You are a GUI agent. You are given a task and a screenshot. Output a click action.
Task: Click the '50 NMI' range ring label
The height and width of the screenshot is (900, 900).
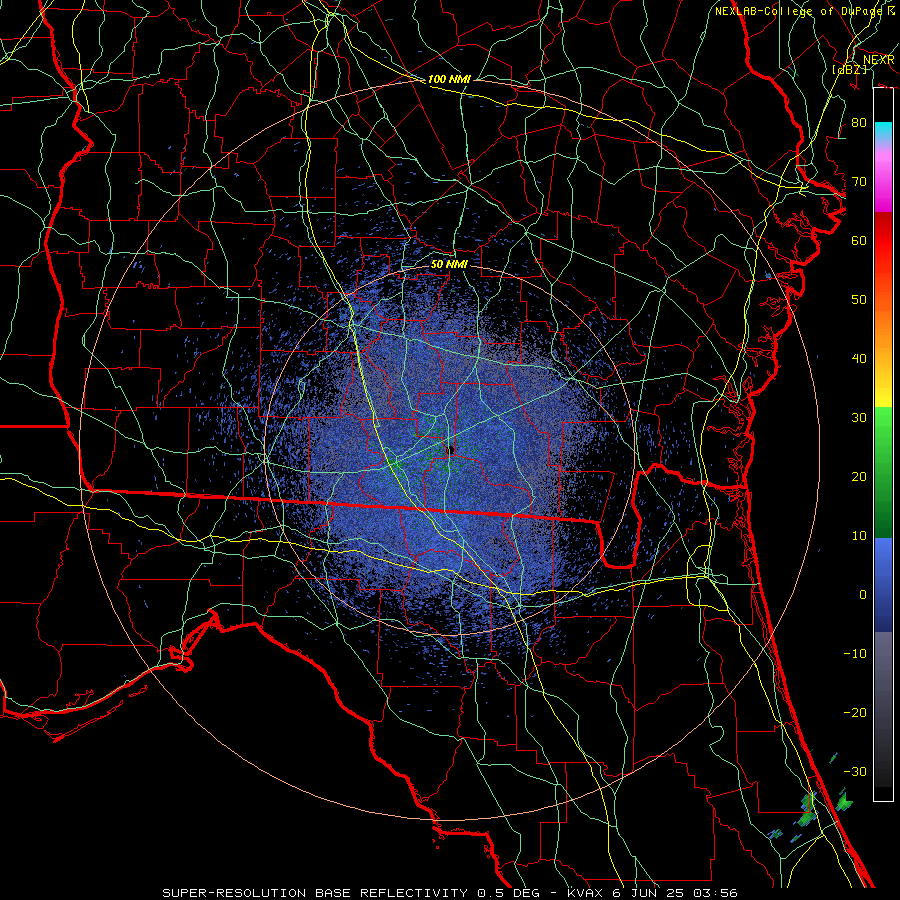click(x=449, y=265)
